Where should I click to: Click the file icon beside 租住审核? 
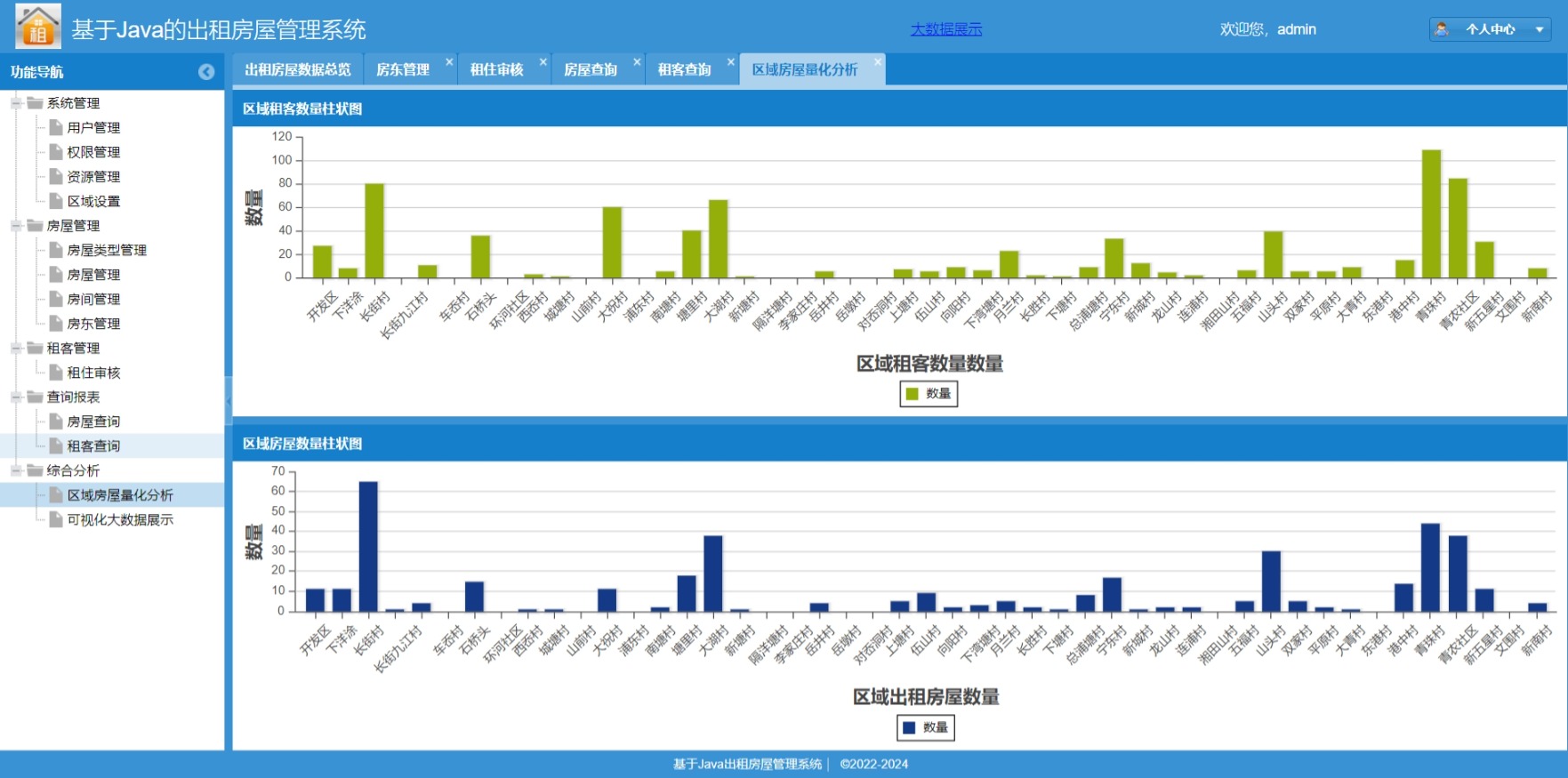(56, 373)
